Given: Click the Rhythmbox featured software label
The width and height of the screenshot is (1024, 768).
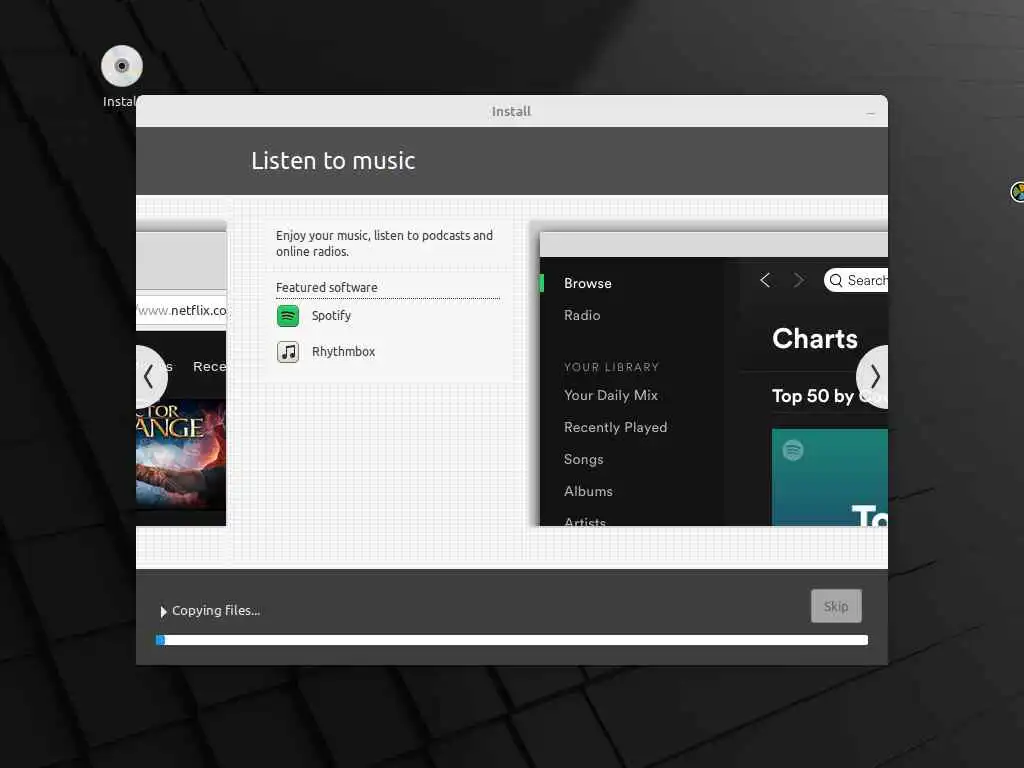Looking at the screenshot, I should point(344,351).
